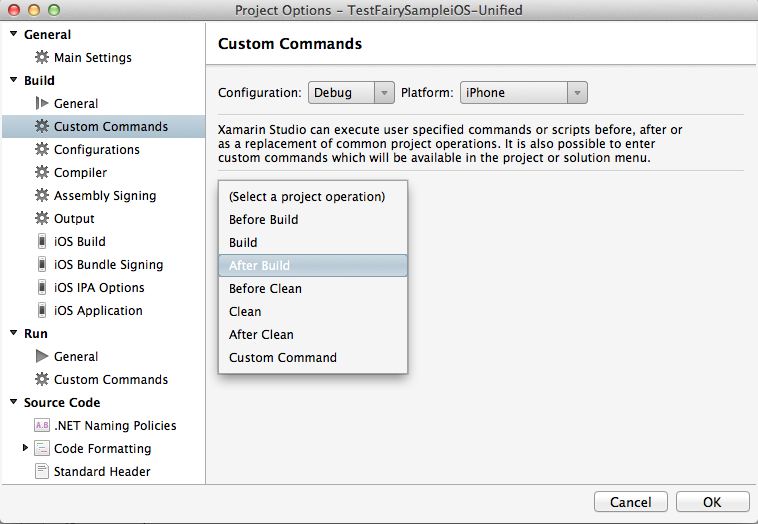This screenshot has width=758, height=524.
Task: Open the Configuration dropdown showing Debug
Action: coord(351,93)
